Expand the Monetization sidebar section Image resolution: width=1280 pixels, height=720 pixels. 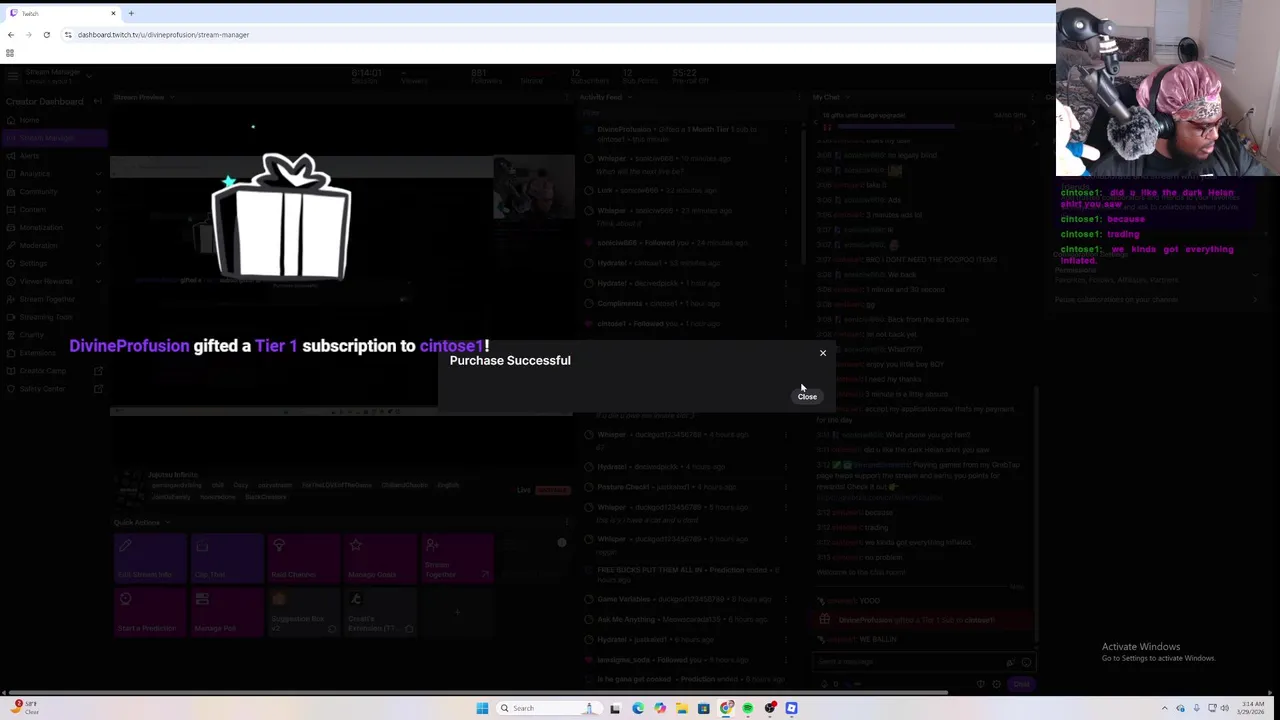coord(55,228)
